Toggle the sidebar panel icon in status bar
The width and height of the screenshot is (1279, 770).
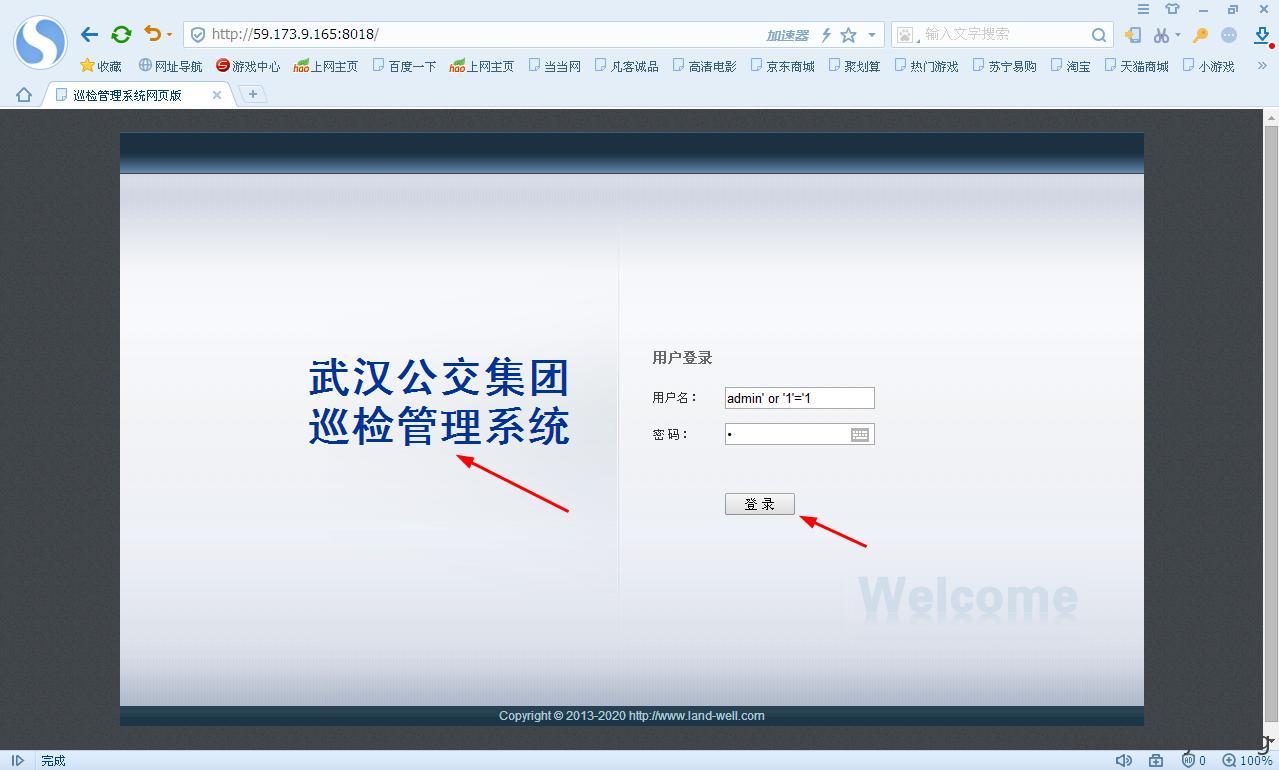(x=17, y=761)
